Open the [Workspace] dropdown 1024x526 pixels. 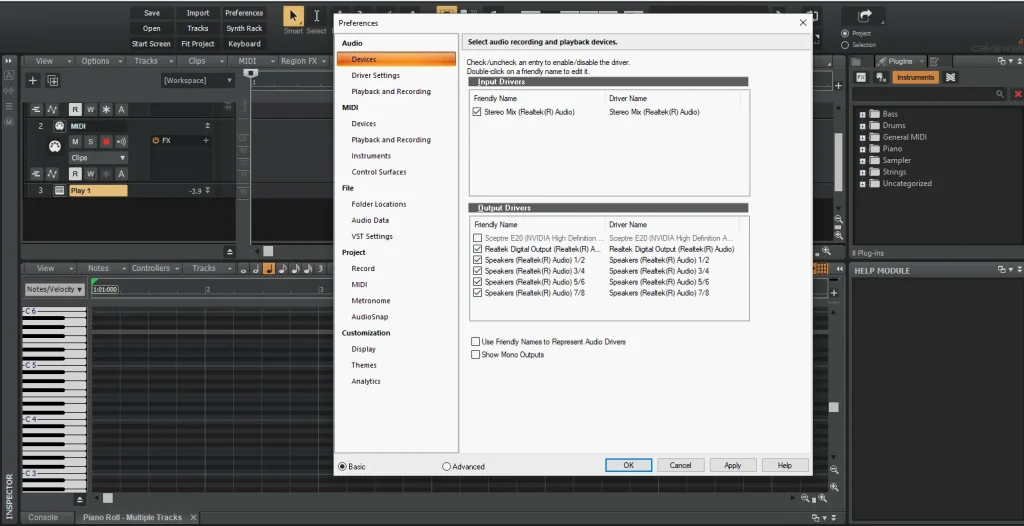pos(198,80)
